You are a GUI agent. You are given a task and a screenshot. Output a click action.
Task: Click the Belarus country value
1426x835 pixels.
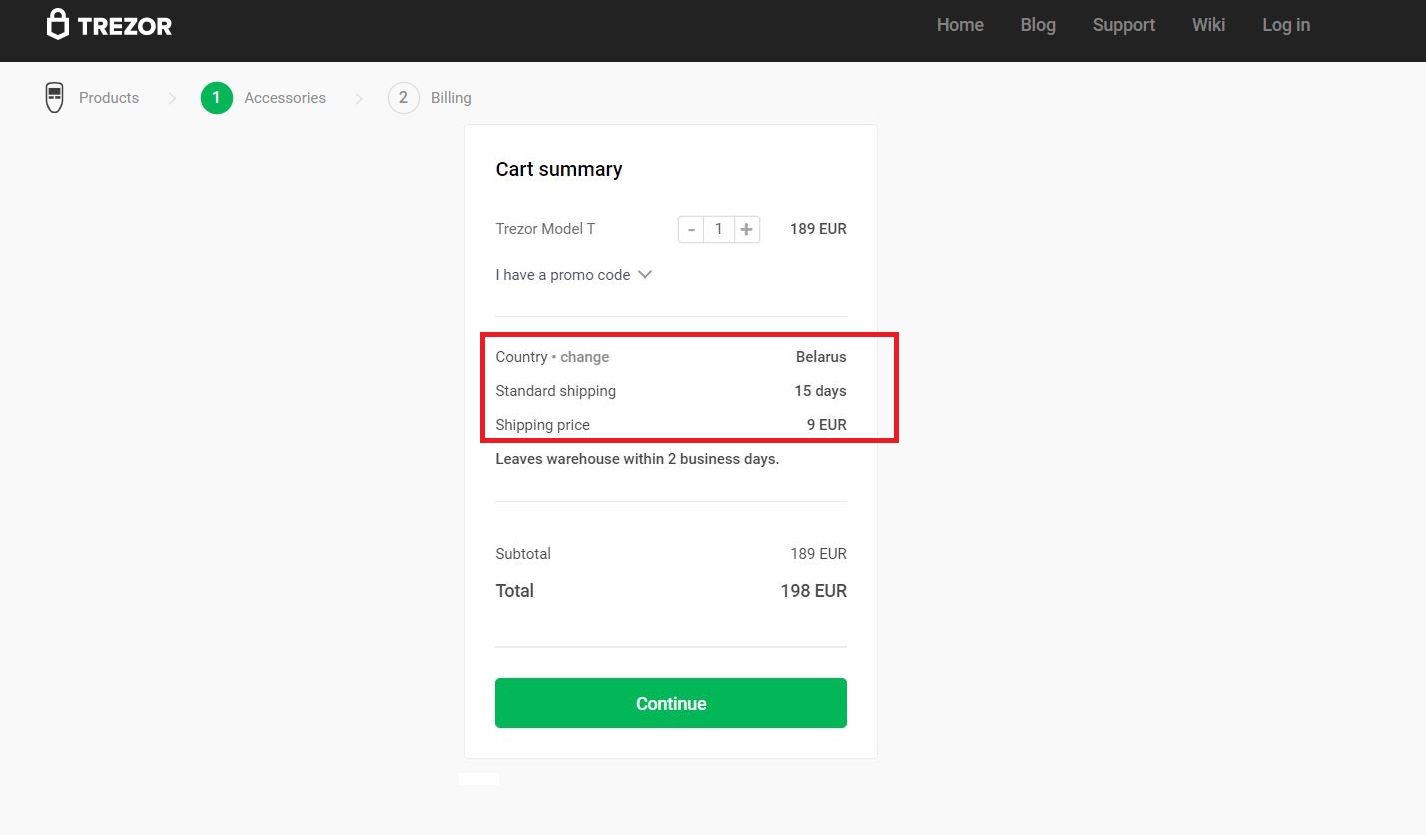(821, 357)
